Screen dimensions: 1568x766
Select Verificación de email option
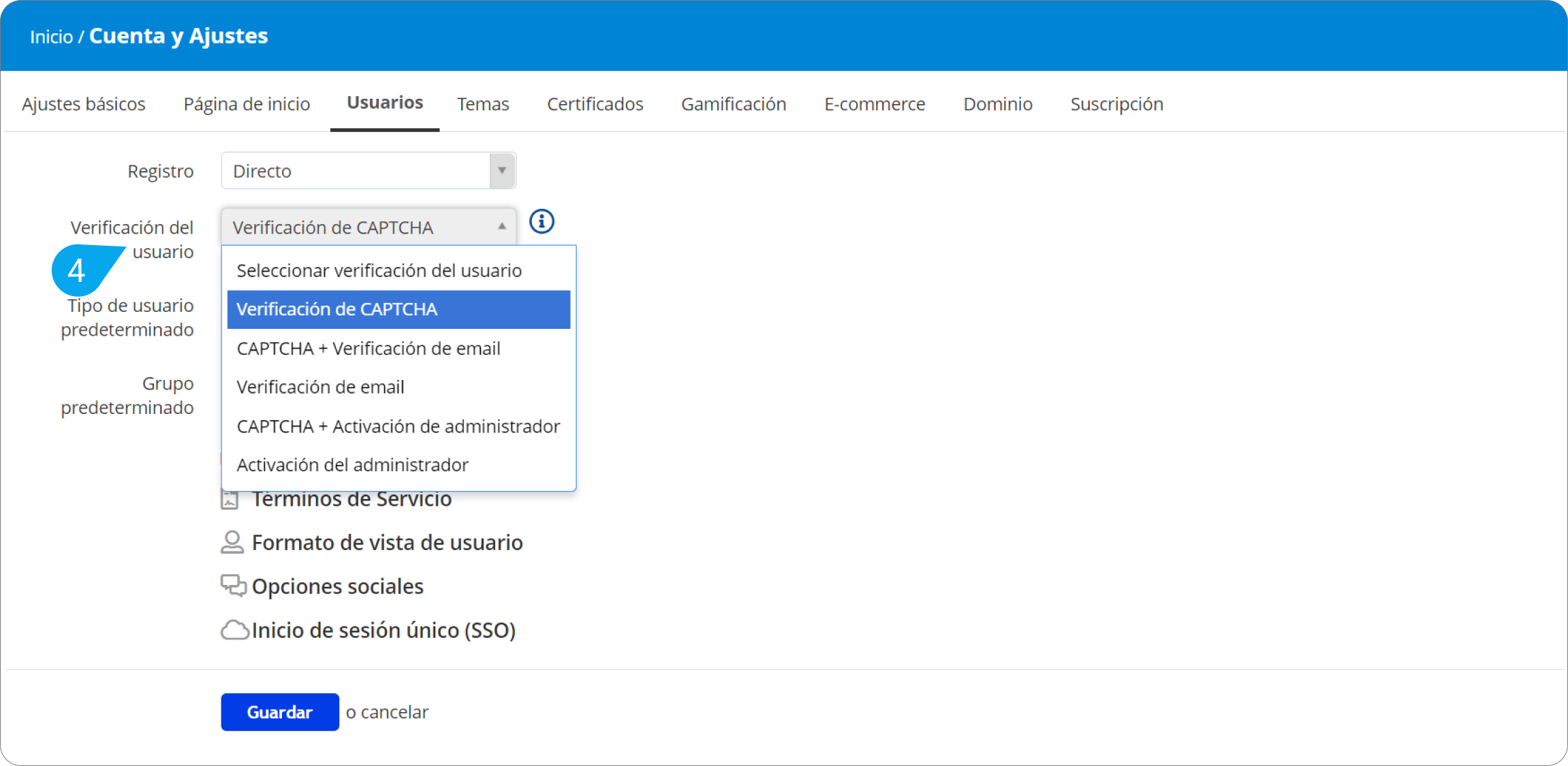tap(320, 387)
